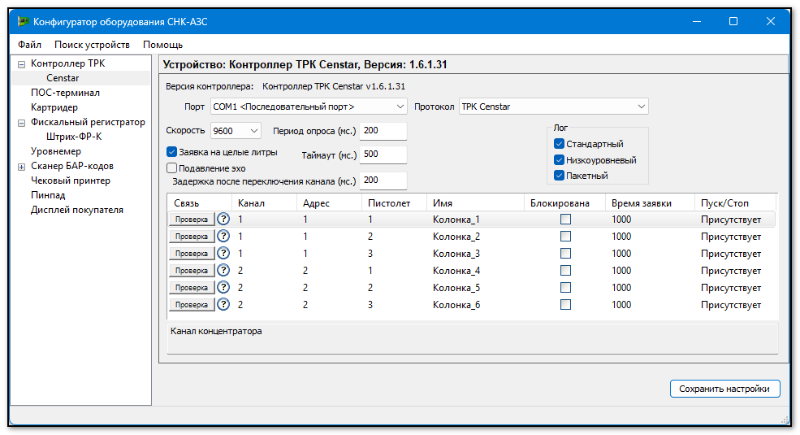Click the question mark icon beside Колонка_2
The height and width of the screenshot is (435, 800).
click(224, 236)
